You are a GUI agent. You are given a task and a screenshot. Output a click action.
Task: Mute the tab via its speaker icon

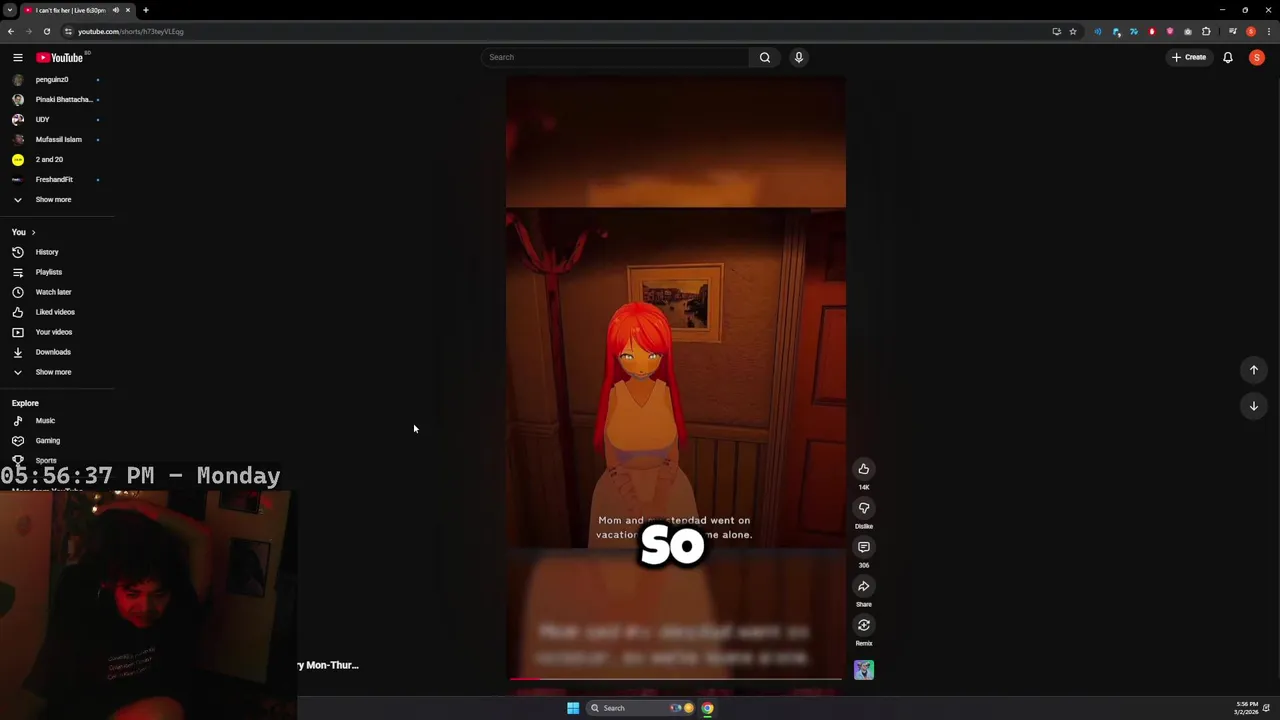[116, 10]
